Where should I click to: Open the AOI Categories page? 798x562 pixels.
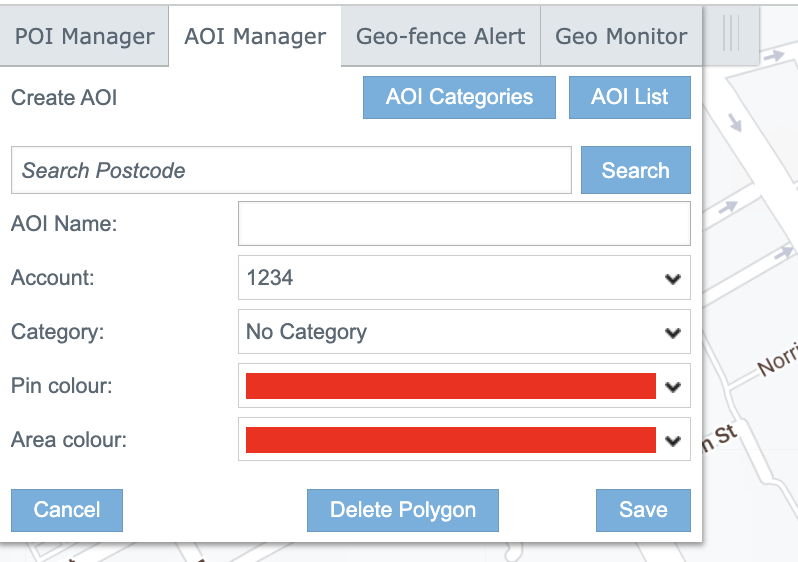coord(459,98)
